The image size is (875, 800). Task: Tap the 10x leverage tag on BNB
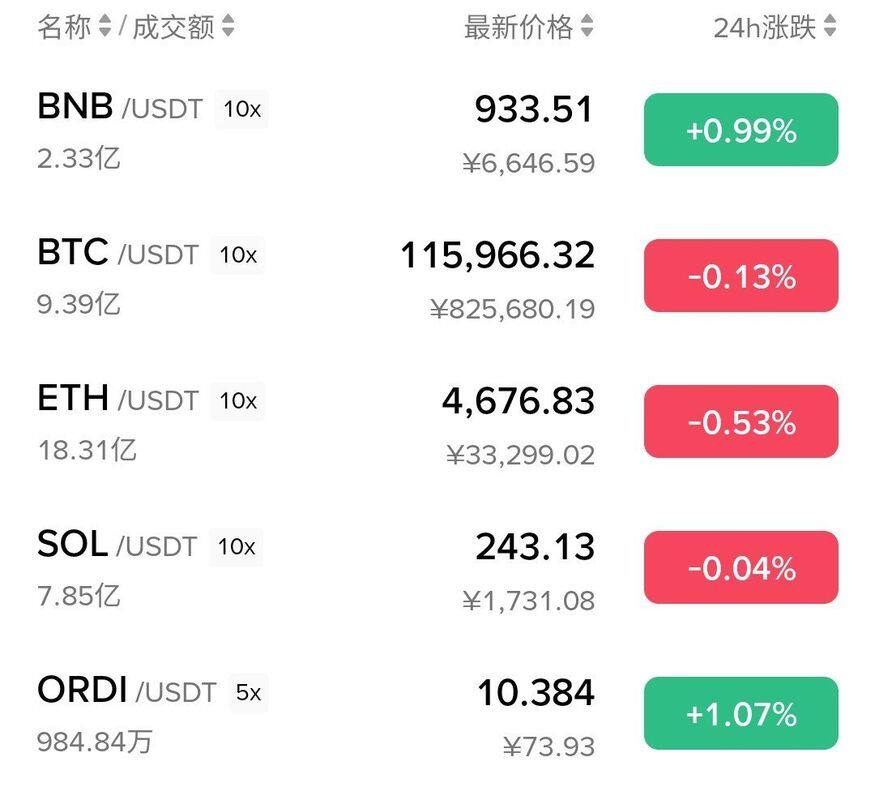point(242,109)
